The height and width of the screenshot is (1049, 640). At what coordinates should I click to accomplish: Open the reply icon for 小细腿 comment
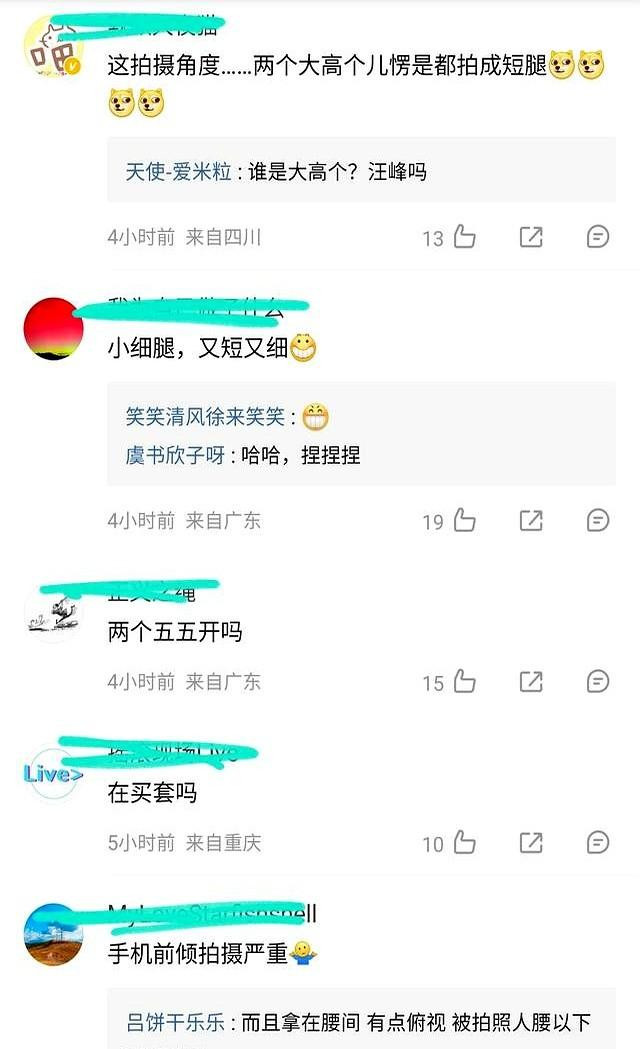point(597,520)
